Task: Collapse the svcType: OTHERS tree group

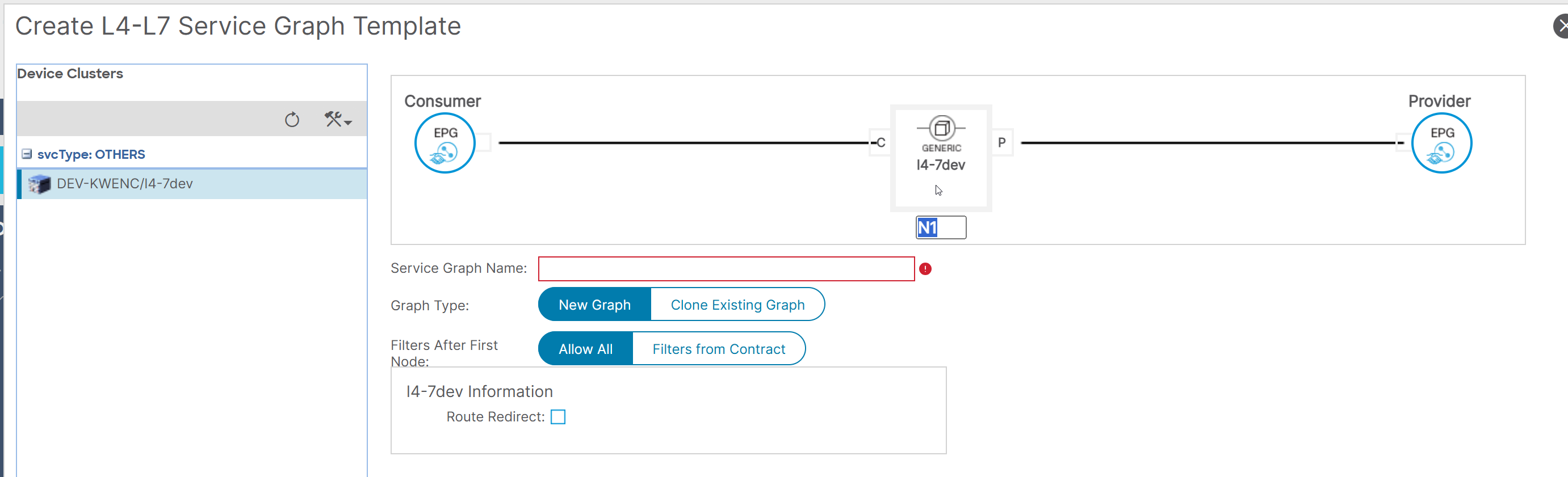Action: pos(27,154)
